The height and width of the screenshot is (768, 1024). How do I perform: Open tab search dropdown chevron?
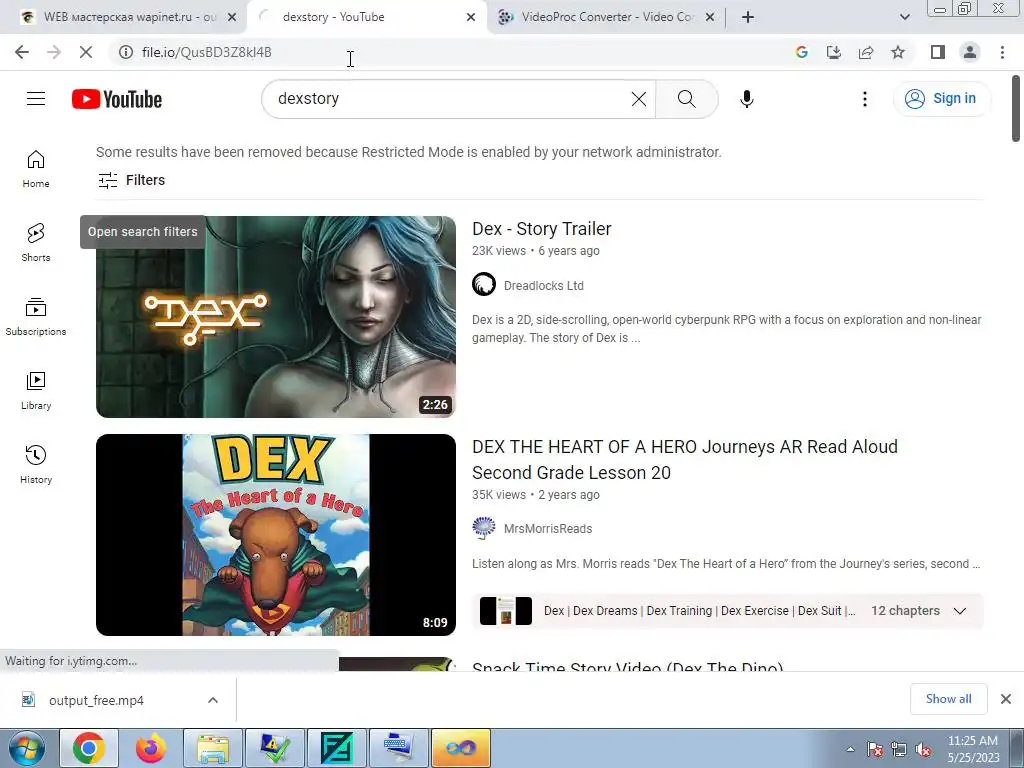(x=904, y=17)
